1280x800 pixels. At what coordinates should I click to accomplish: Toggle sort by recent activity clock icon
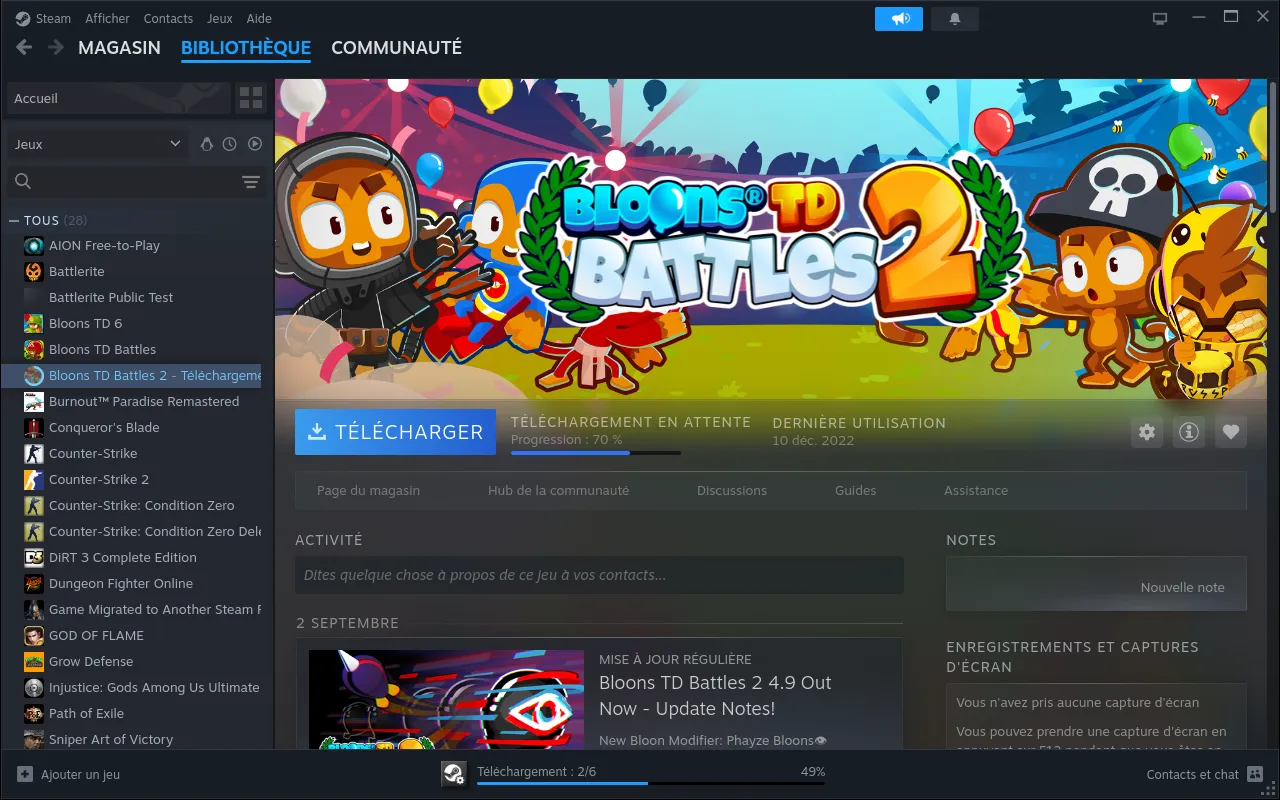pyautogui.click(x=230, y=144)
